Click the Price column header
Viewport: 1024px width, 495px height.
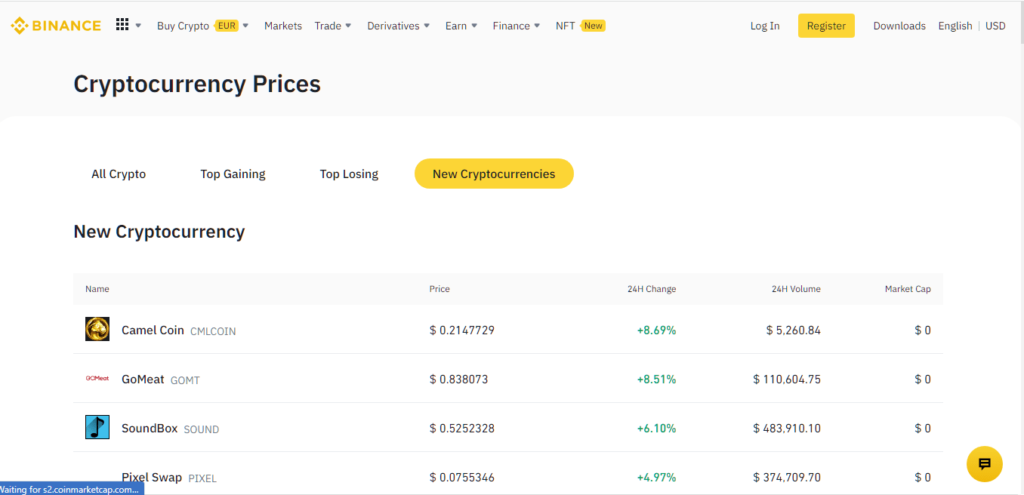pyautogui.click(x=440, y=289)
